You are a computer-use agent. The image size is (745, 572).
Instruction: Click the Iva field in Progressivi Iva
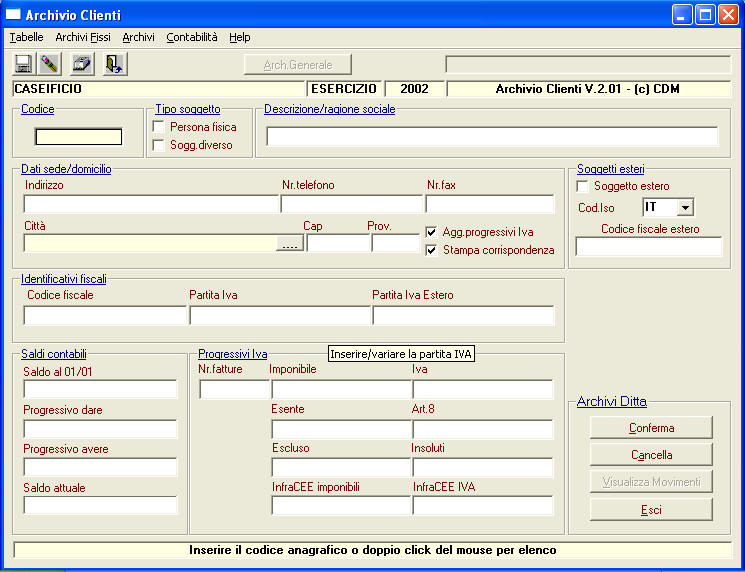click(483, 389)
